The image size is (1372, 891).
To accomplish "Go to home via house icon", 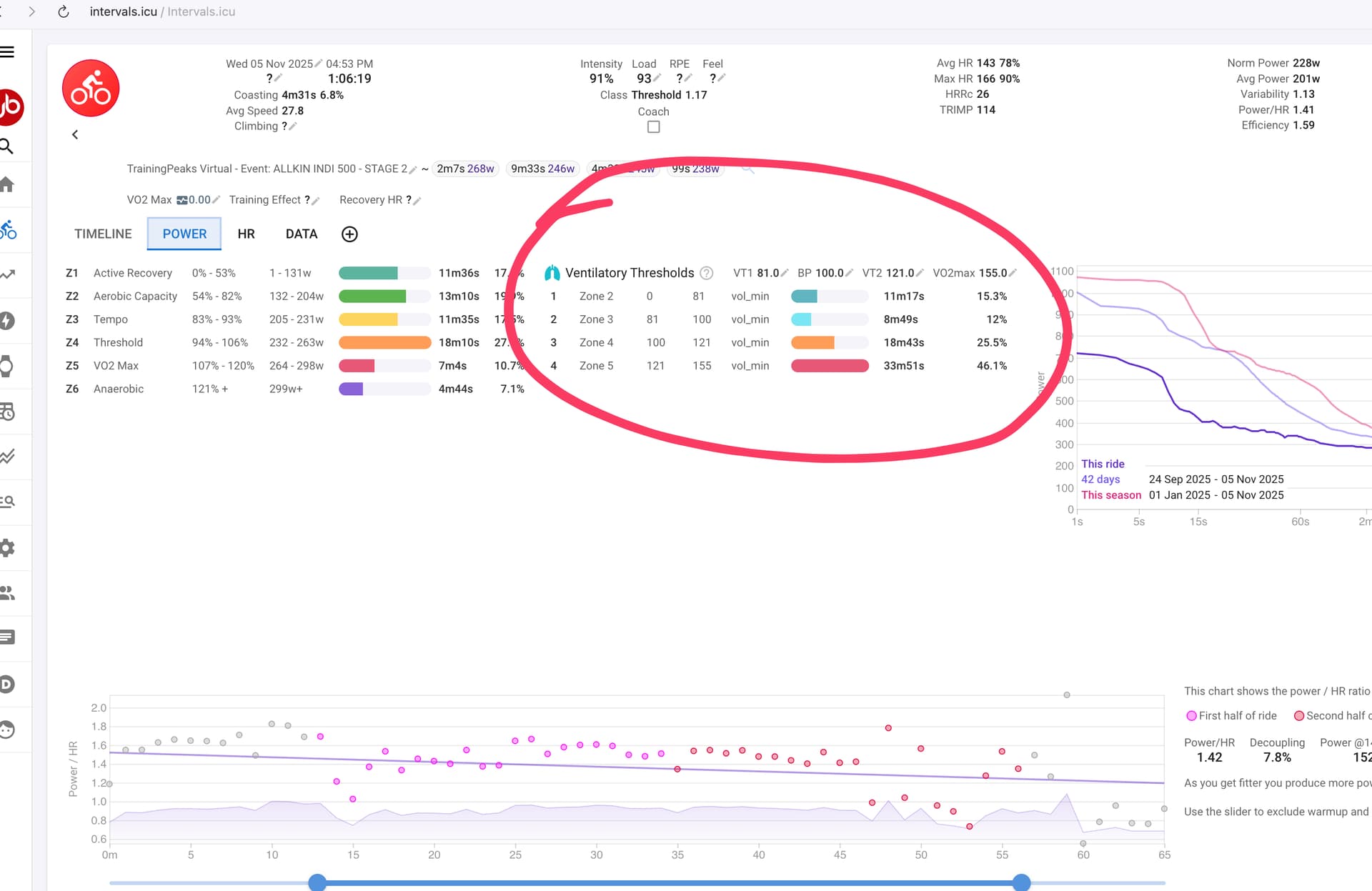I will pyautogui.click(x=6, y=184).
